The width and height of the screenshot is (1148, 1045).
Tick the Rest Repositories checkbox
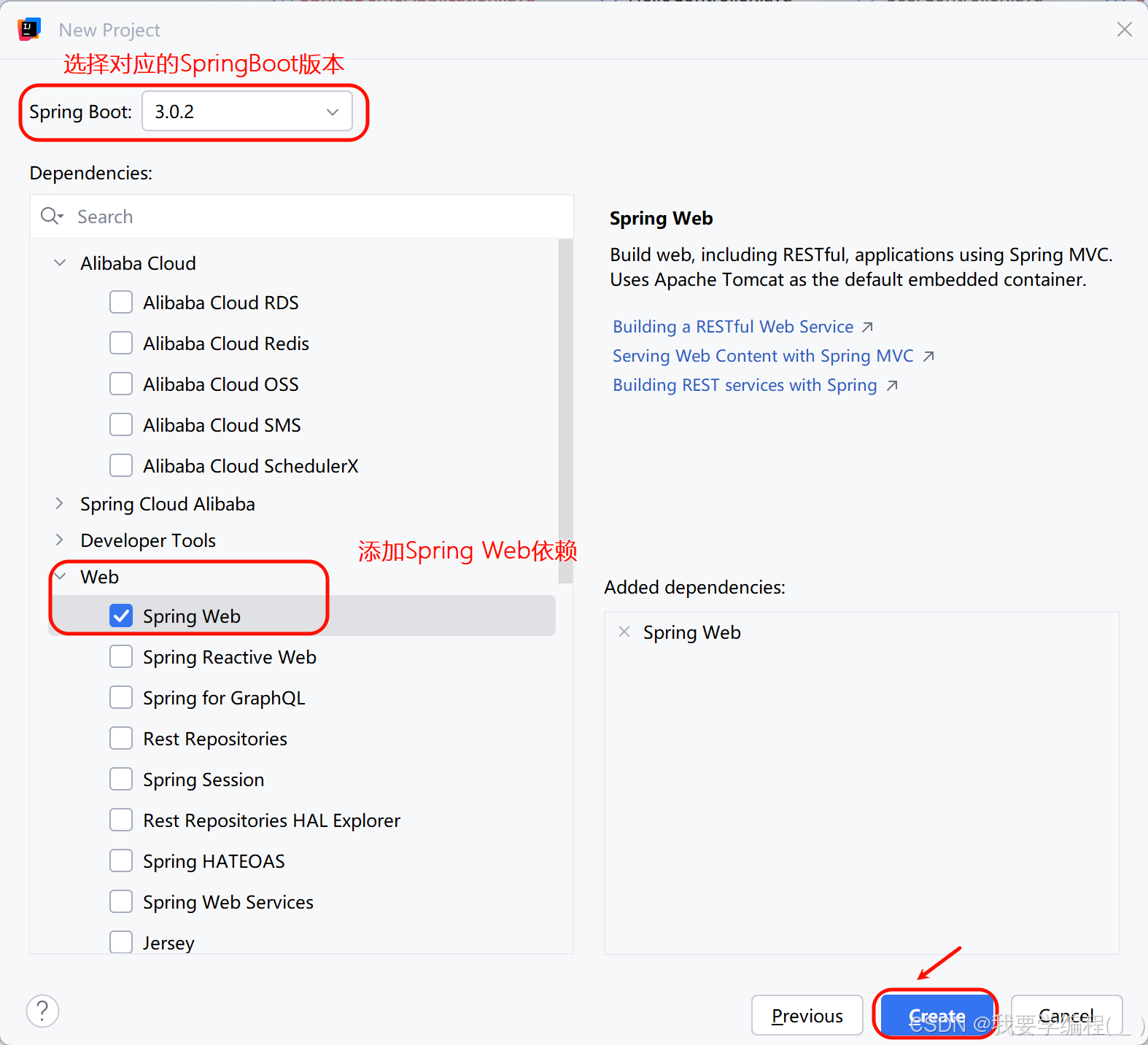pos(121,738)
